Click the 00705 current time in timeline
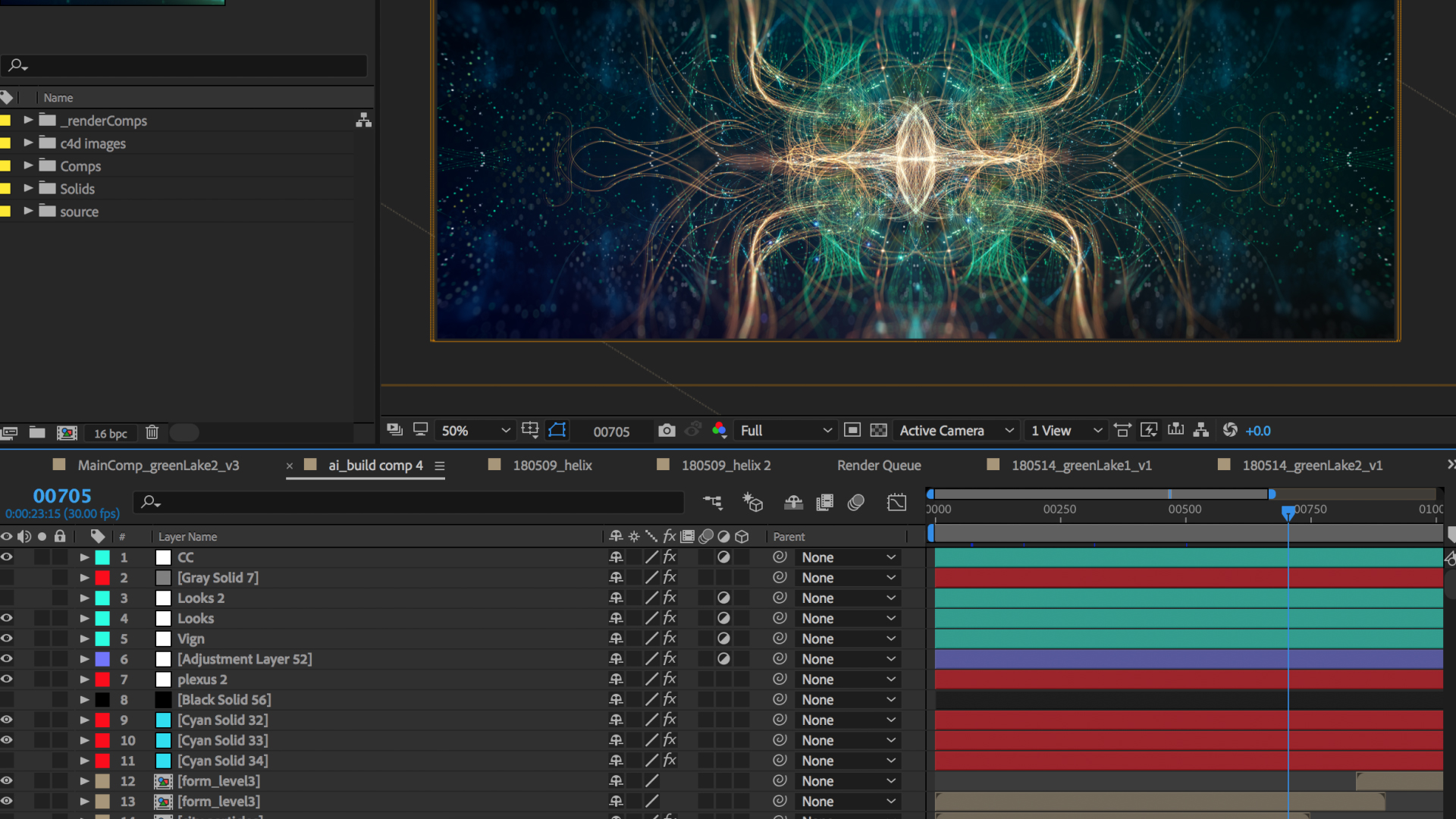Screen dimensions: 1456x819 coord(62,496)
